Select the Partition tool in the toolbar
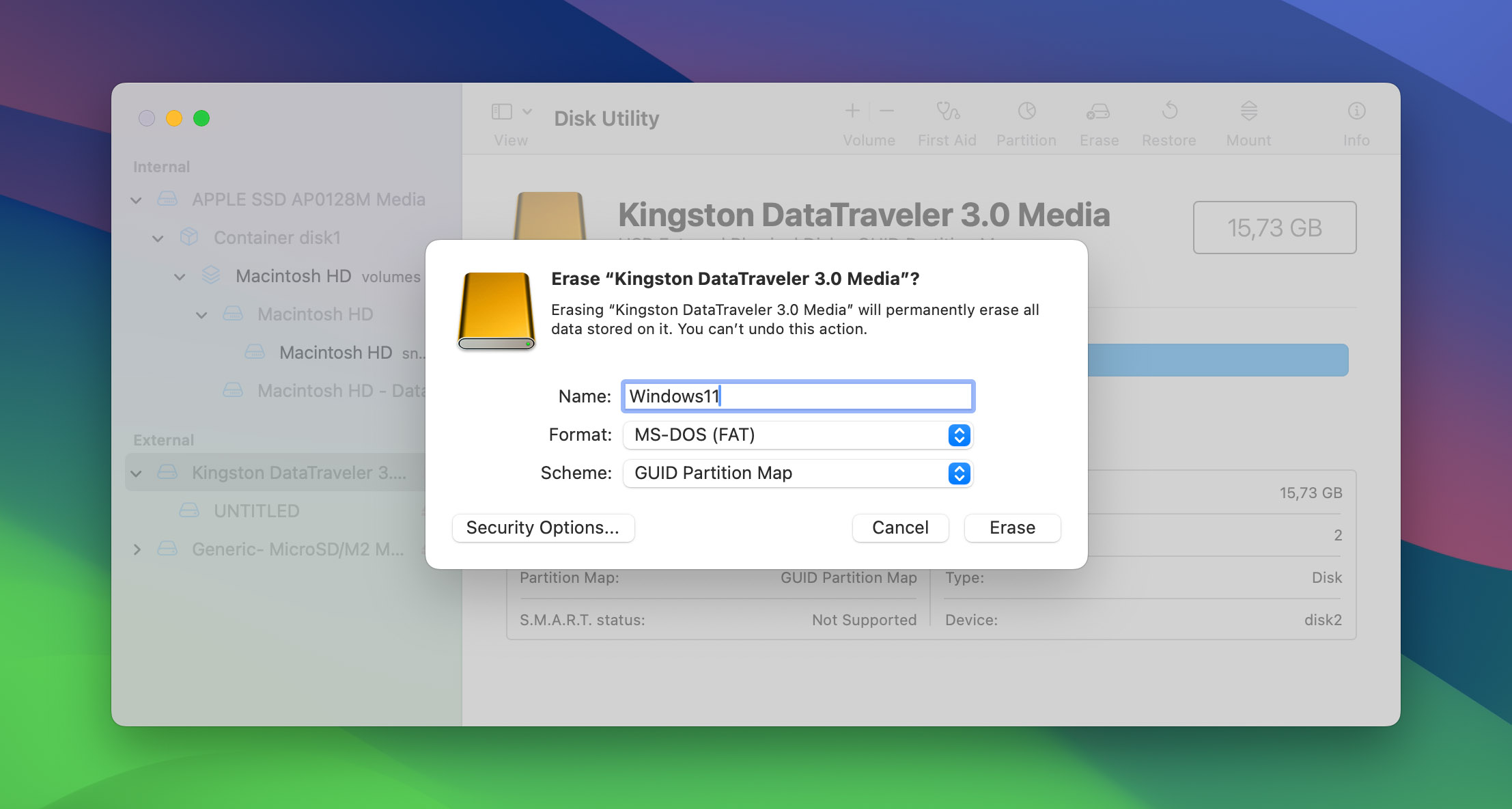Image resolution: width=1512 pixels, height=809 pixels. pos(1026,111)
